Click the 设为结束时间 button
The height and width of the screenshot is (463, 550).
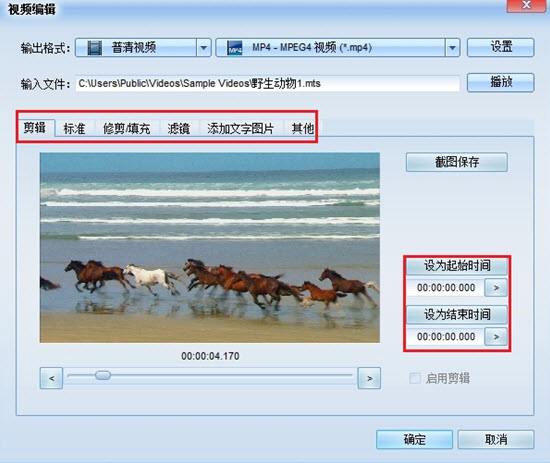point(457,315)
